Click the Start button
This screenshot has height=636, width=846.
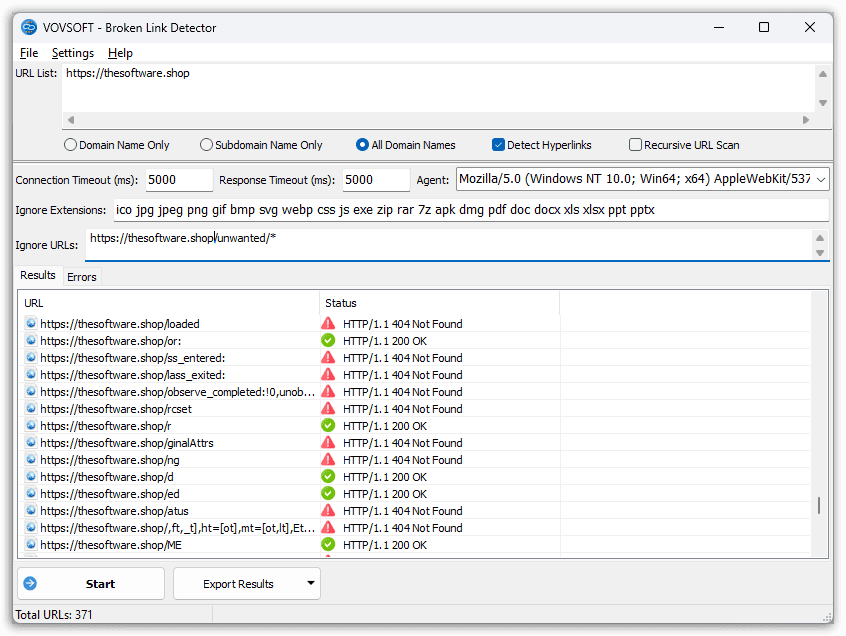click(91, 583)
